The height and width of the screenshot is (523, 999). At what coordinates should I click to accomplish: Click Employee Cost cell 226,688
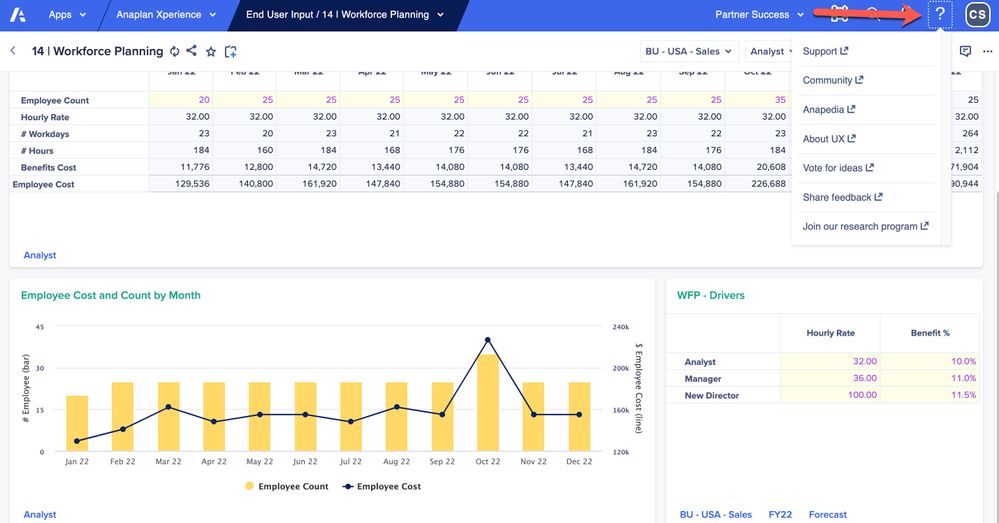pyautogui.click(x=757, y=183)
